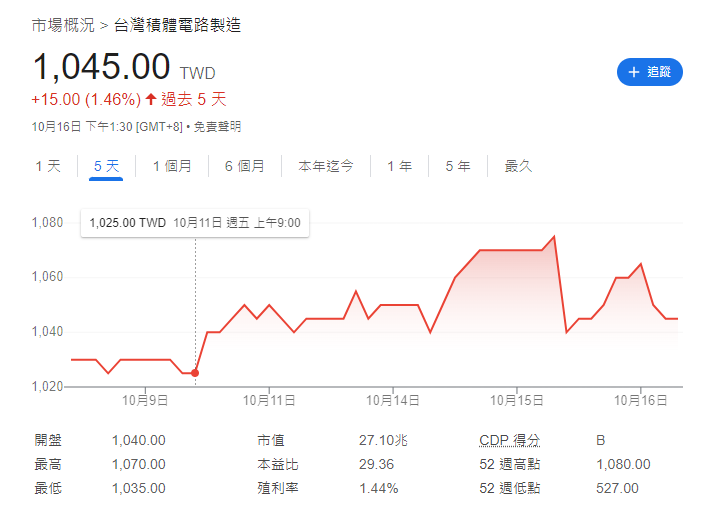Click the 52 週高點 value 1,080.00
Viewport: 722px width, 510px height.
point(623,464)
